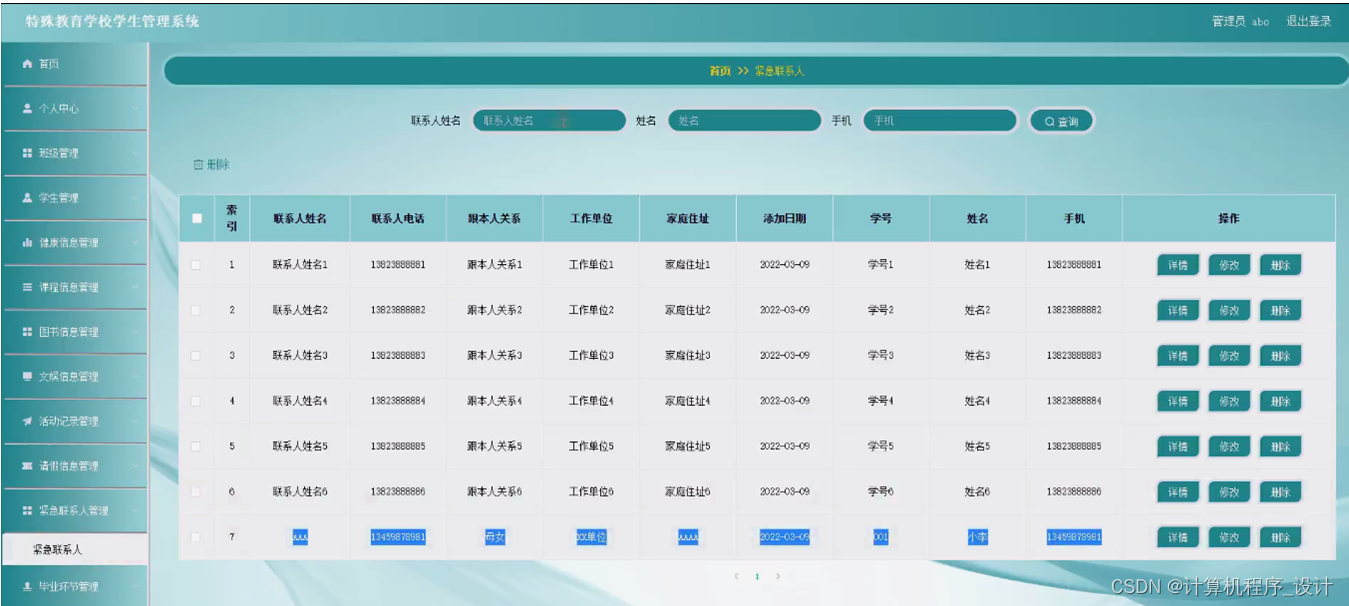Click the trash icon beside 删除 above the table
This screenshot has height=606, width=1349.
[x=198, y=165]
